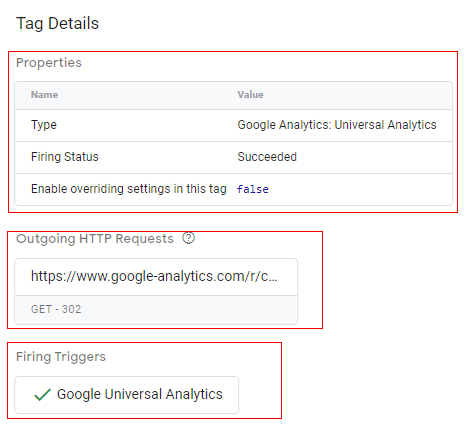
Task: Click the Type table row
Action: 234,125
